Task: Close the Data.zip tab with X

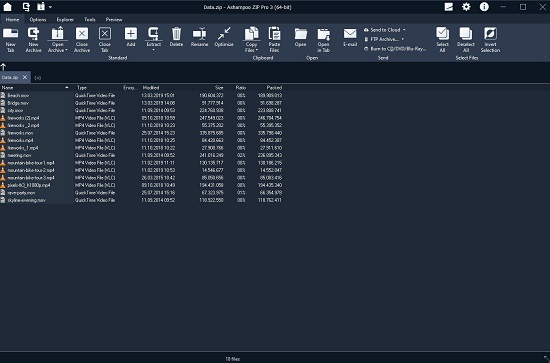Action: (25, 77)
